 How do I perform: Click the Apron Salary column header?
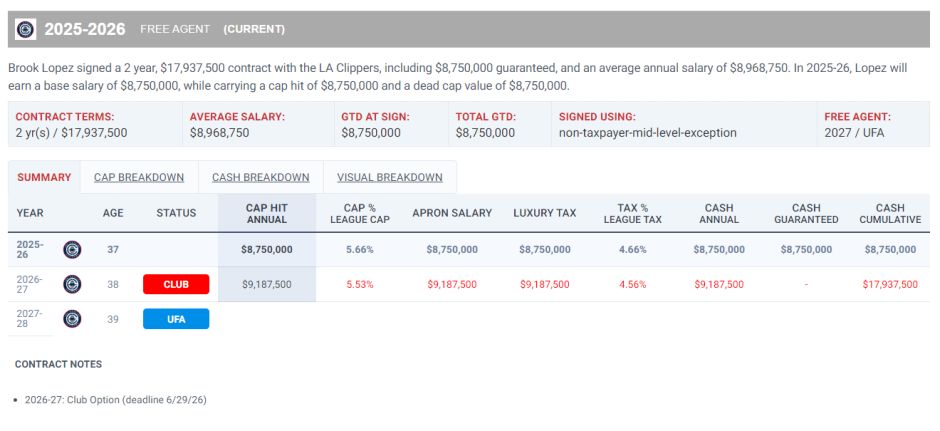[452, 213]
